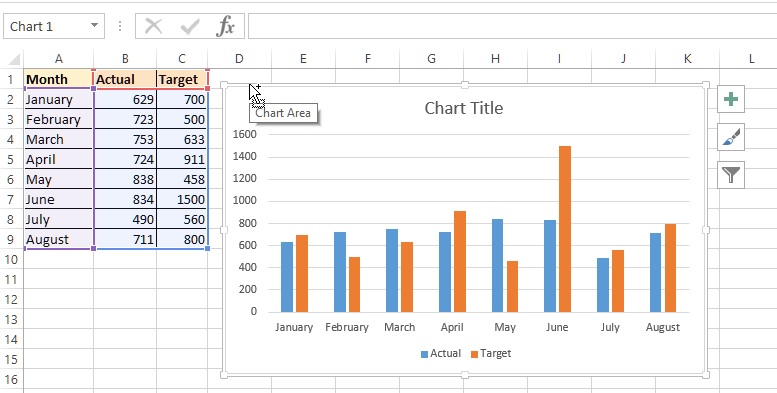Select column B header
The height and width of the screenshot is (393, 777).
(x=125, y=59)
